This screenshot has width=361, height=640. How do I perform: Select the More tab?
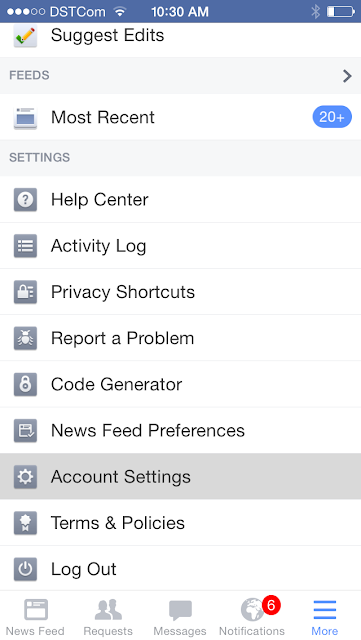[x=325, y=617]
